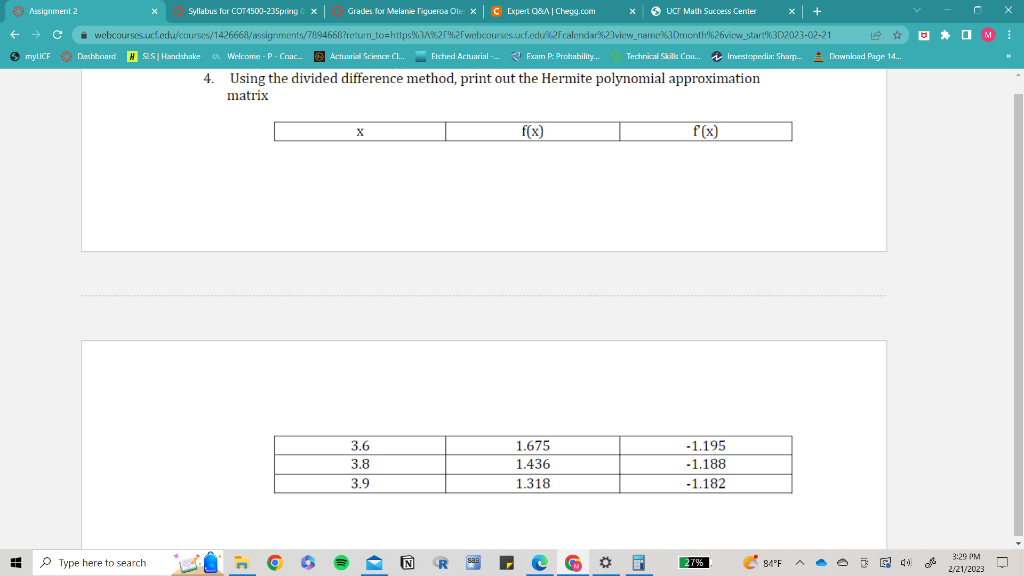Select the -1.195 derivative cell
The height and width of the screenshot is (576, 1024).
pyautogui.click(x=705, y=445)
